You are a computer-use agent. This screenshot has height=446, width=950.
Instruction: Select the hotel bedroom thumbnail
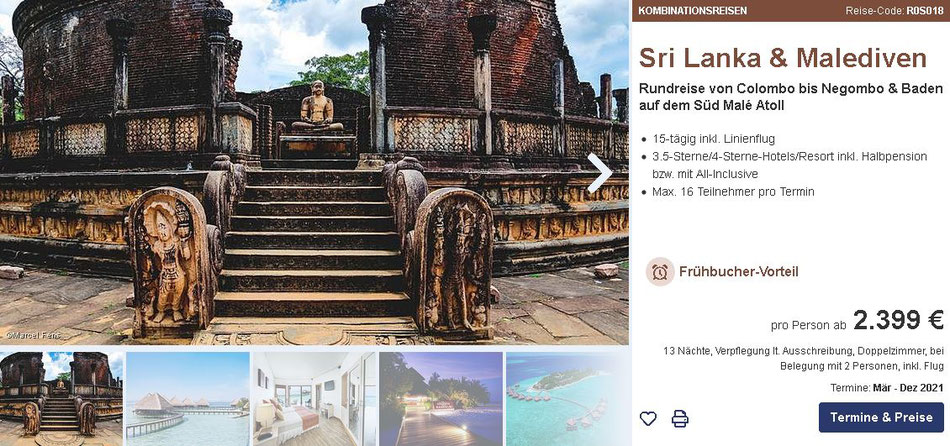tap(314, 399)
